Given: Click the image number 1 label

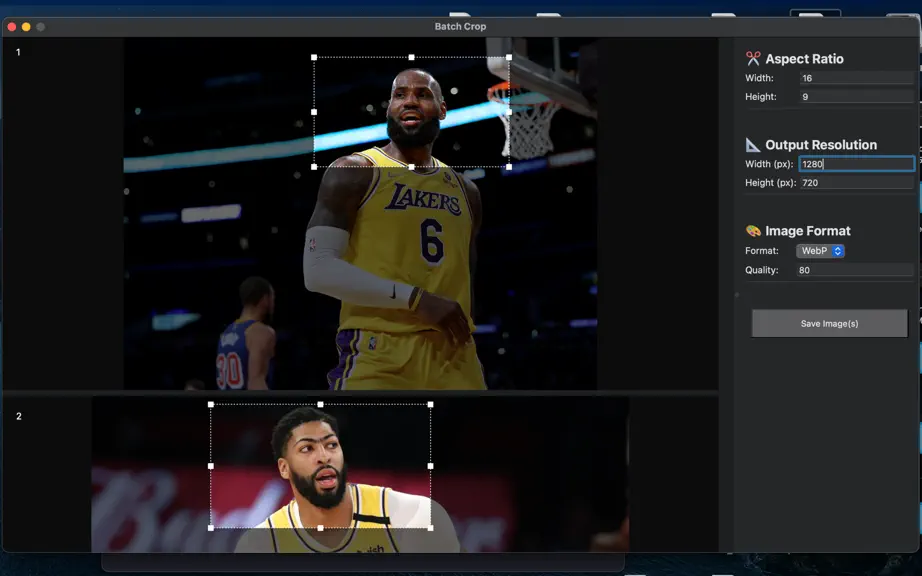Looking at the screenshot, I should click(18, 52).
